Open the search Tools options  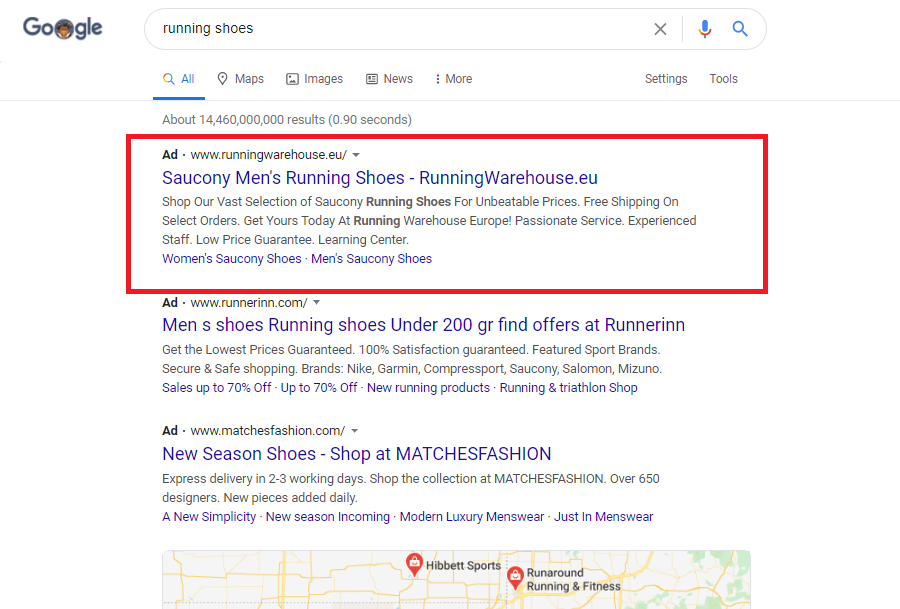point(723,79)
